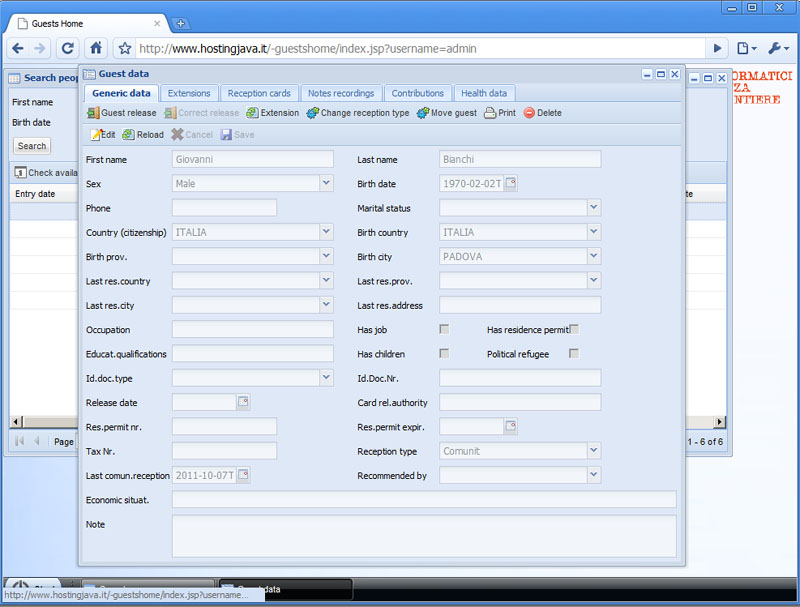
Task: Expand the Reception type dropdown
Action: click(x=594, y=451)
